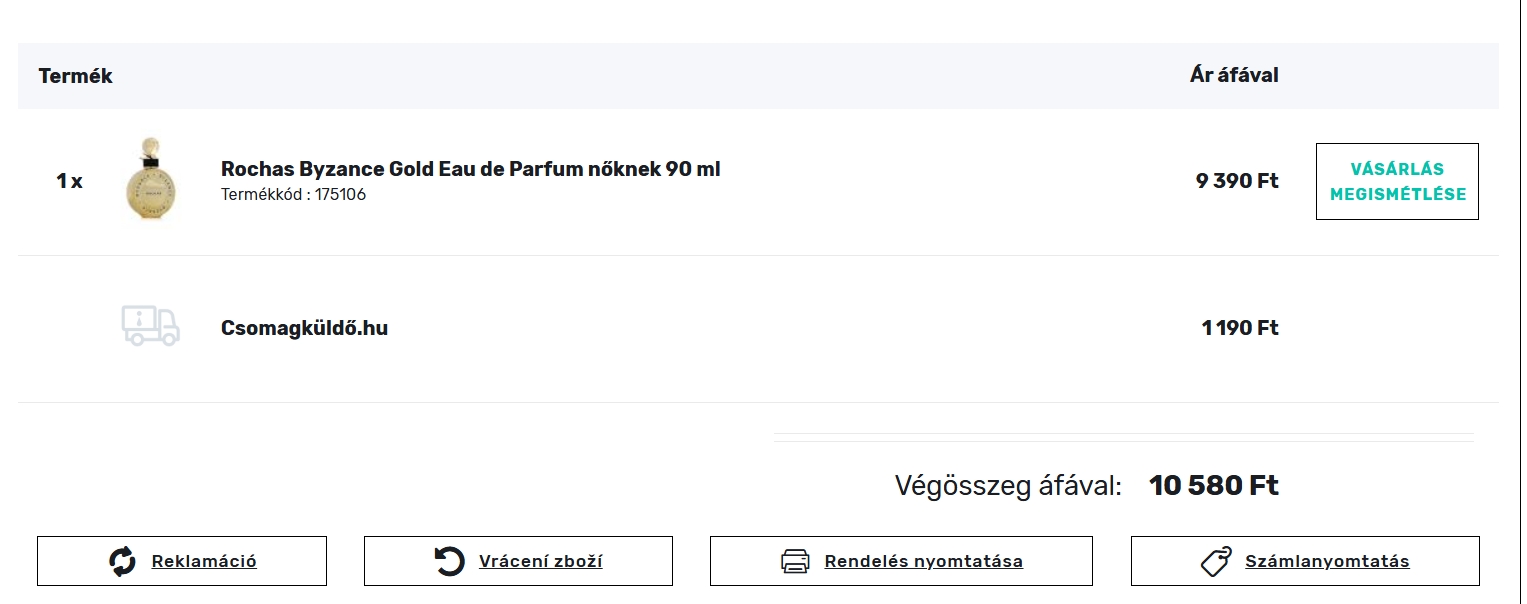This screenshot has width=1527, height=604.
Task: Open the Számlanyomtatás link
Action: [1326, 561]
